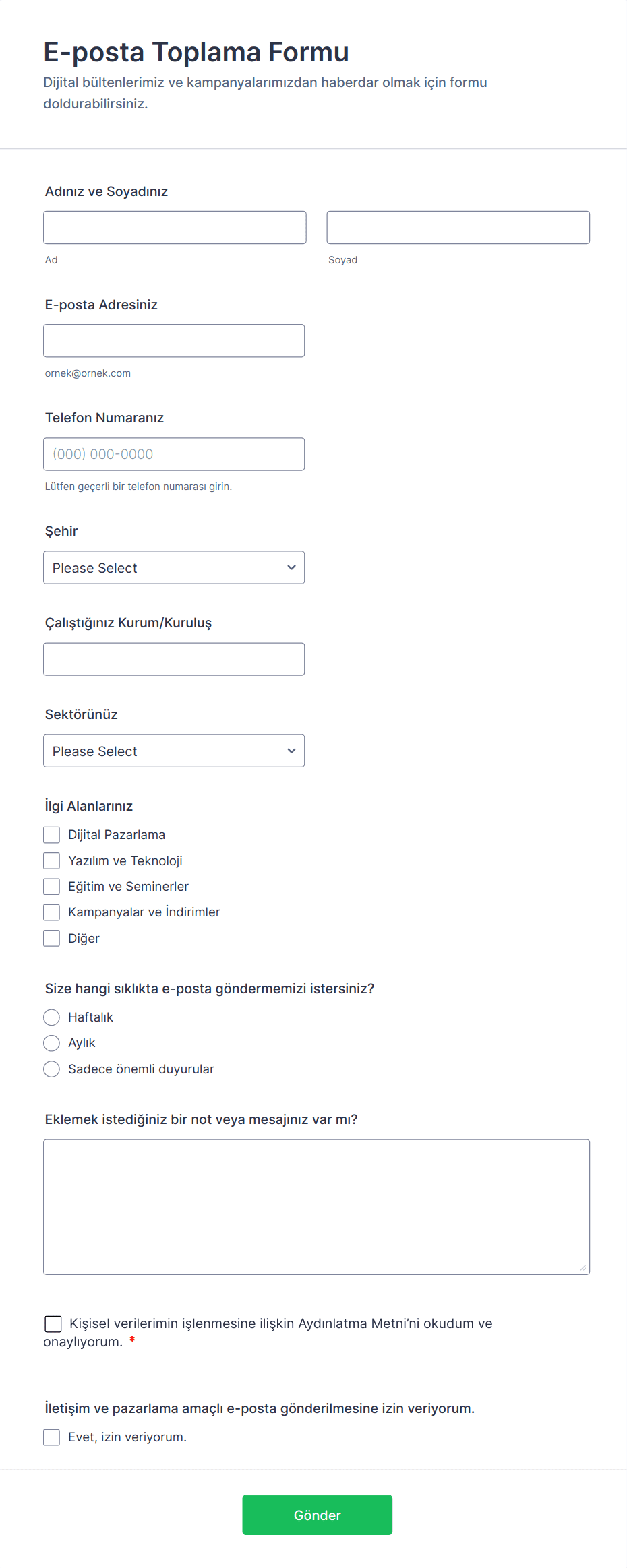This screenshot has width=627, height=1568.
Task: Expand the Sektörünüz dropdown
Action: 174,751
